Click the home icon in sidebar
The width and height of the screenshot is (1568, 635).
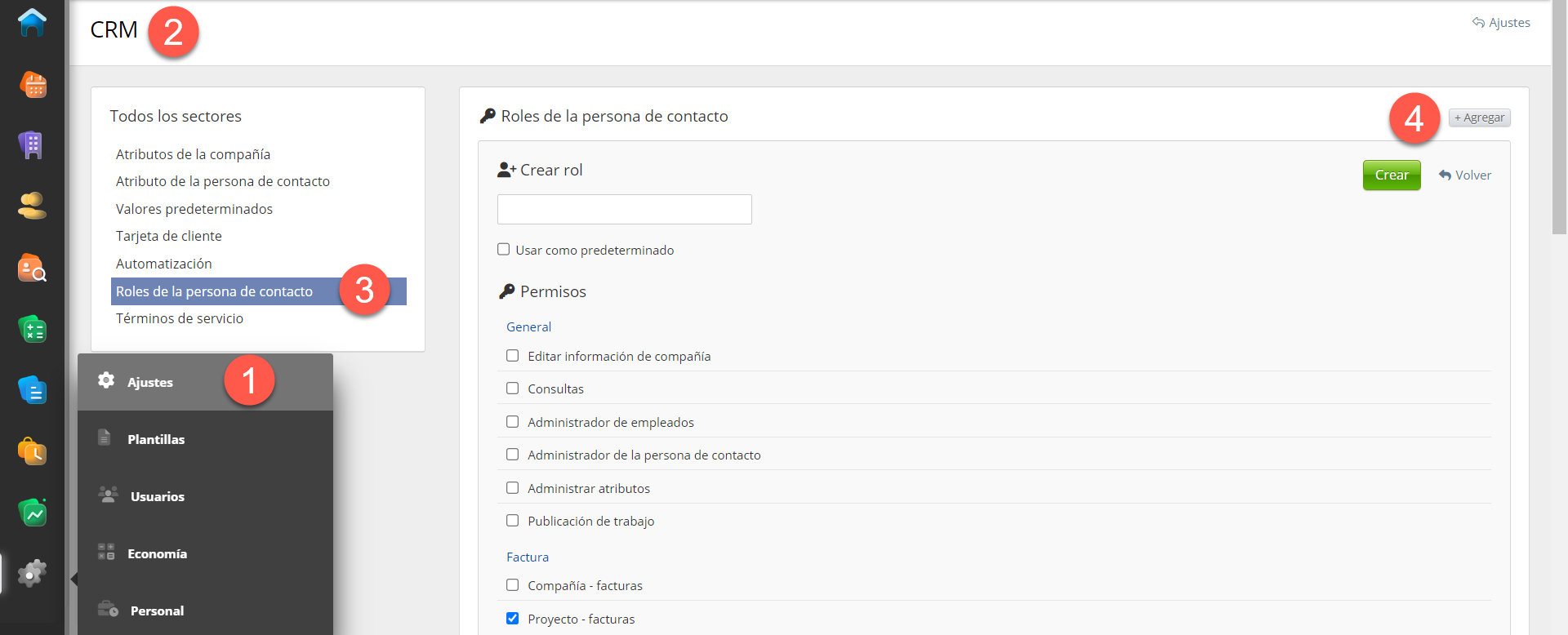[x=32, y=23]
